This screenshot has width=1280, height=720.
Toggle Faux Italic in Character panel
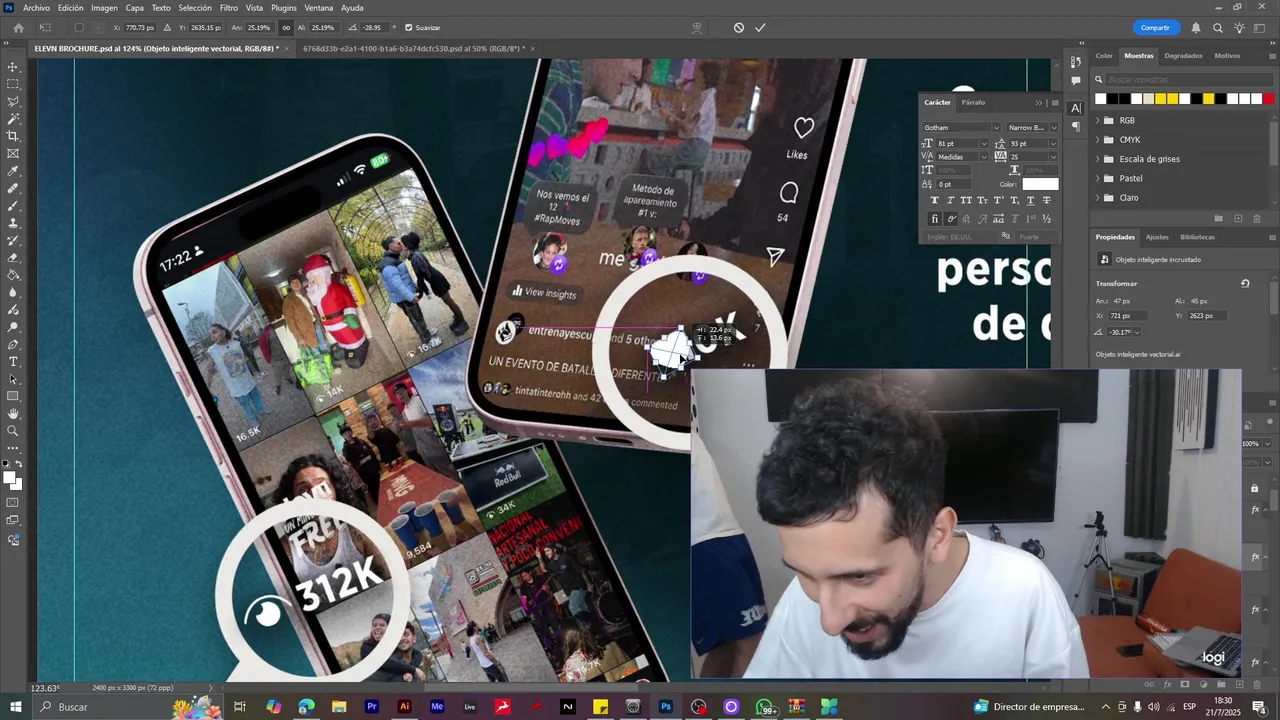tap(950, 200)
